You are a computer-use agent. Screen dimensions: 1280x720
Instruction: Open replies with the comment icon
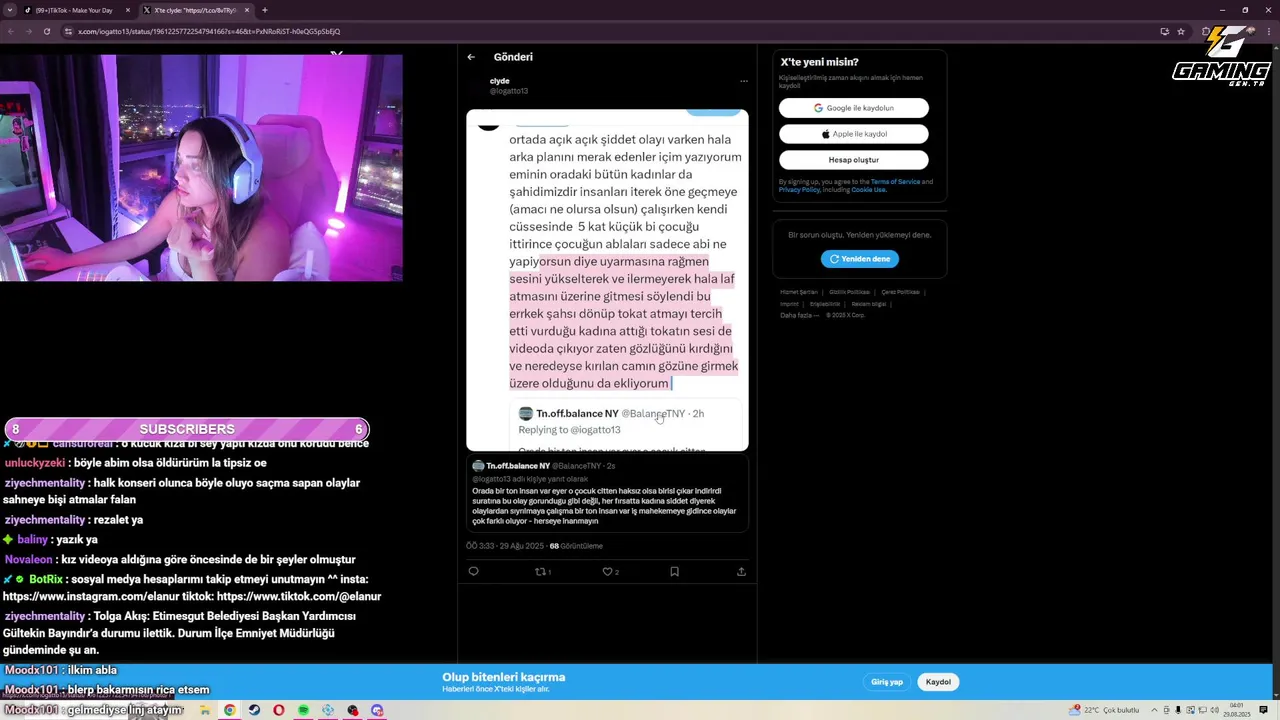click(473, 572)
